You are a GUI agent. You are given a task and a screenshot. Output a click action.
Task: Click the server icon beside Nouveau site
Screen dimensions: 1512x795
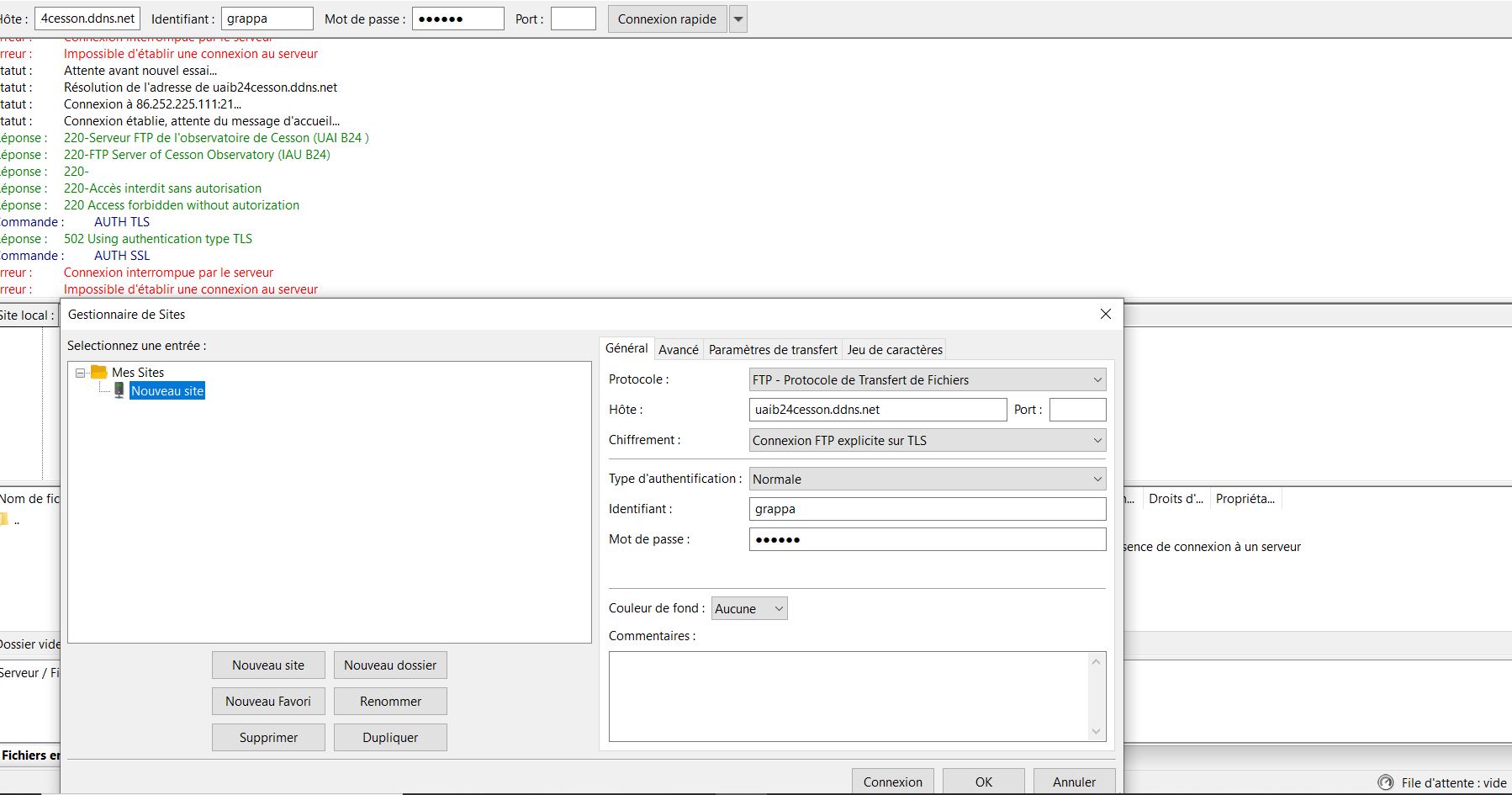[119, 390]
